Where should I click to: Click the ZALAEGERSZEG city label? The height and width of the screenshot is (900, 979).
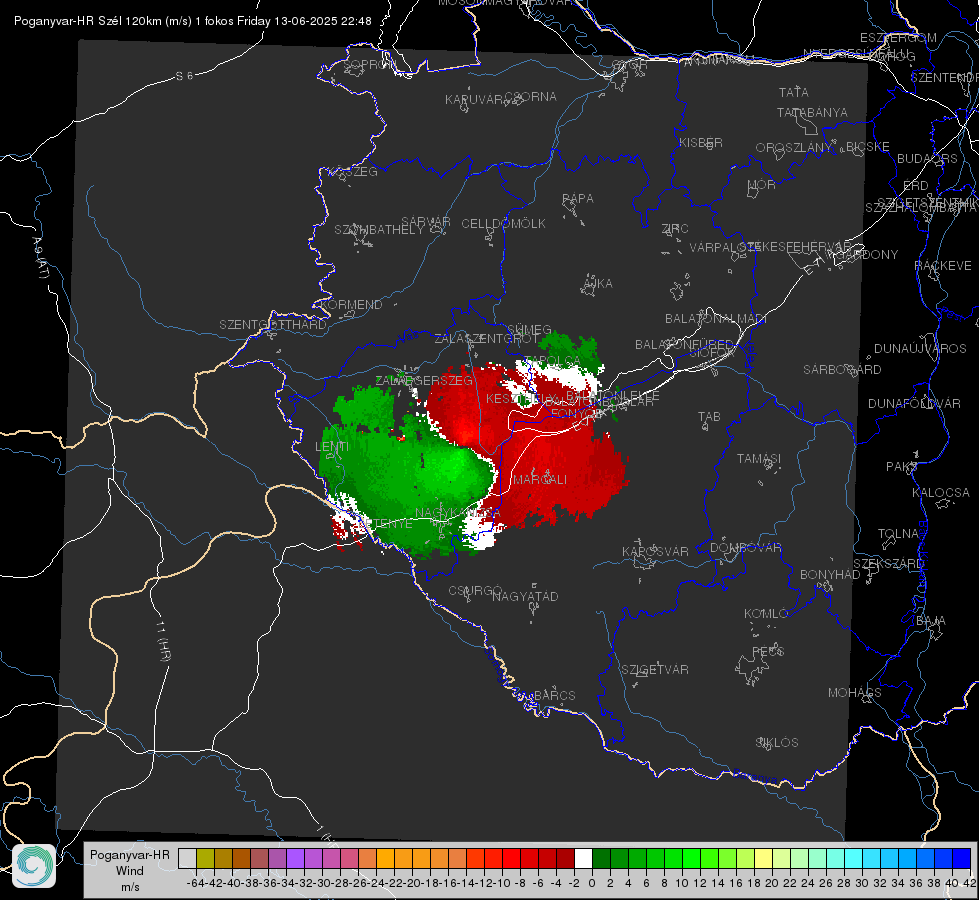[x=424, y=381]
